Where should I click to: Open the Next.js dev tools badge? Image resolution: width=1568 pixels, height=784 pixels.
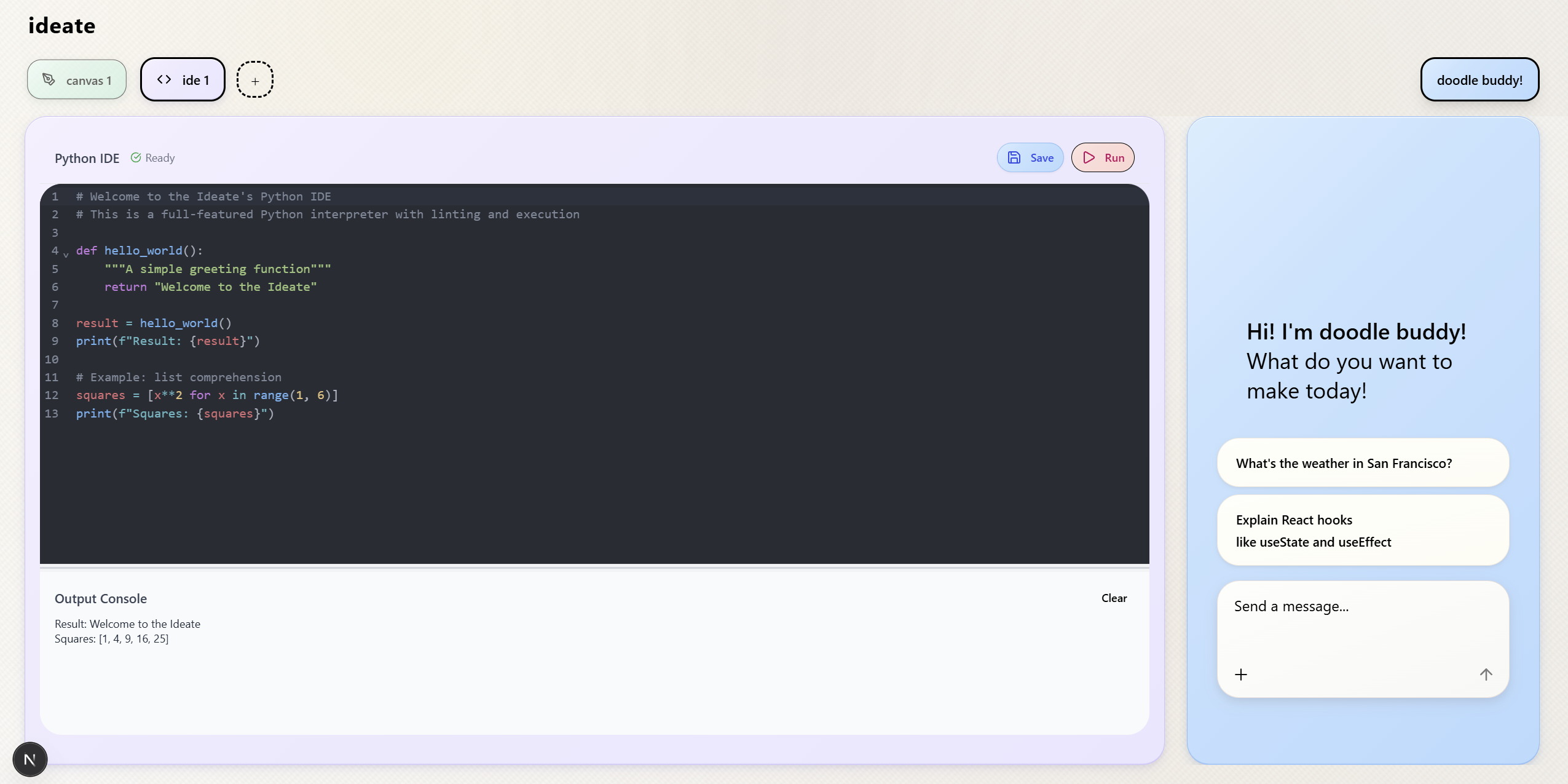coord(30,759)
